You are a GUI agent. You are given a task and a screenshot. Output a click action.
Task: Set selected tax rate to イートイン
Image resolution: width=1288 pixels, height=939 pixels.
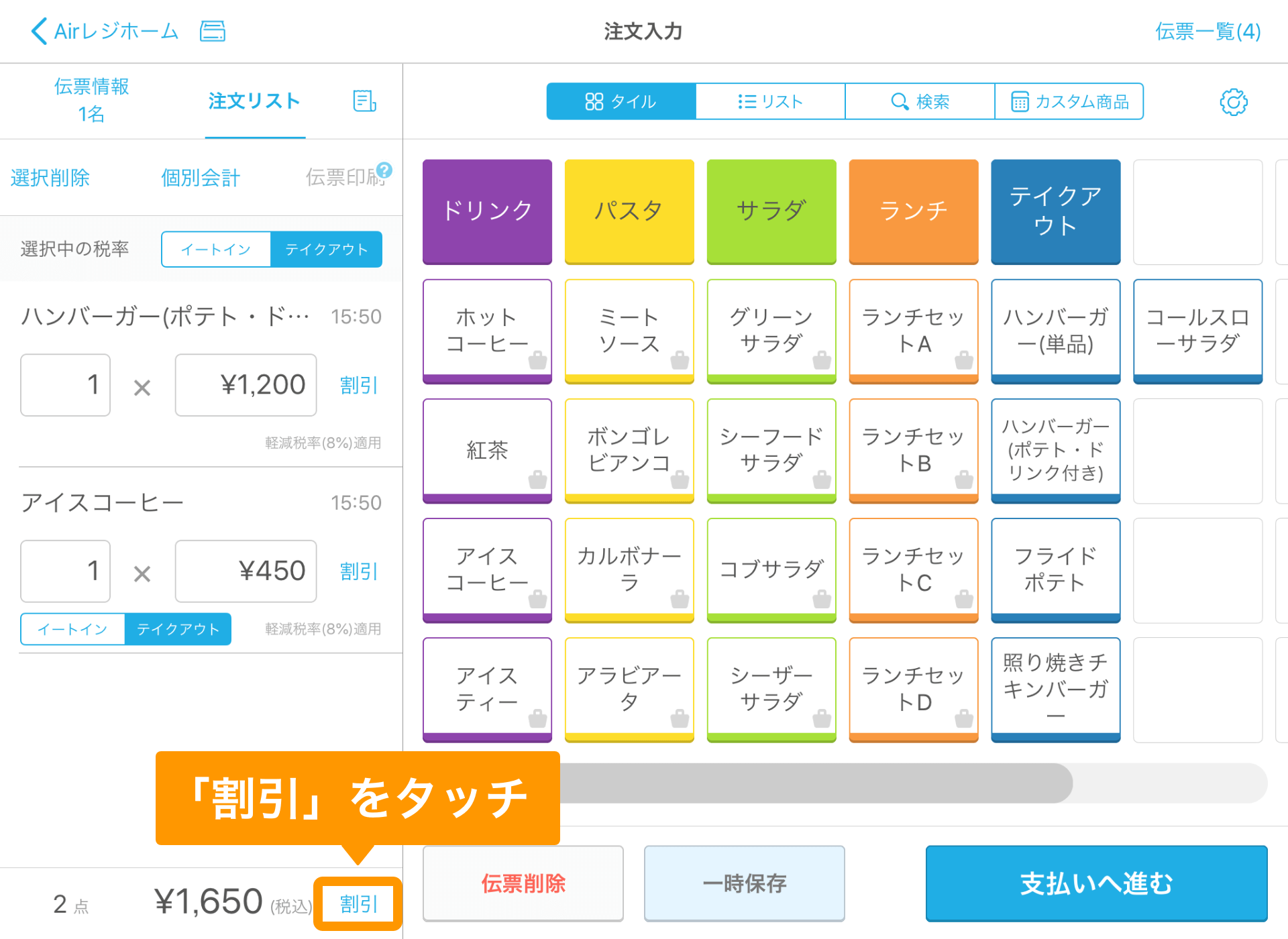click(216, 250)
